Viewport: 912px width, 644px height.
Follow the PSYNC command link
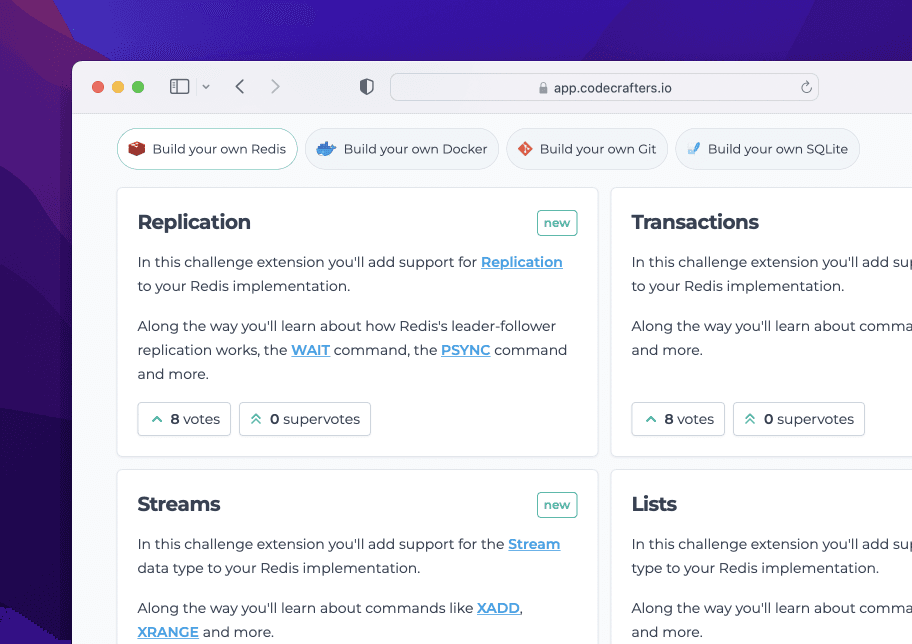465,350
